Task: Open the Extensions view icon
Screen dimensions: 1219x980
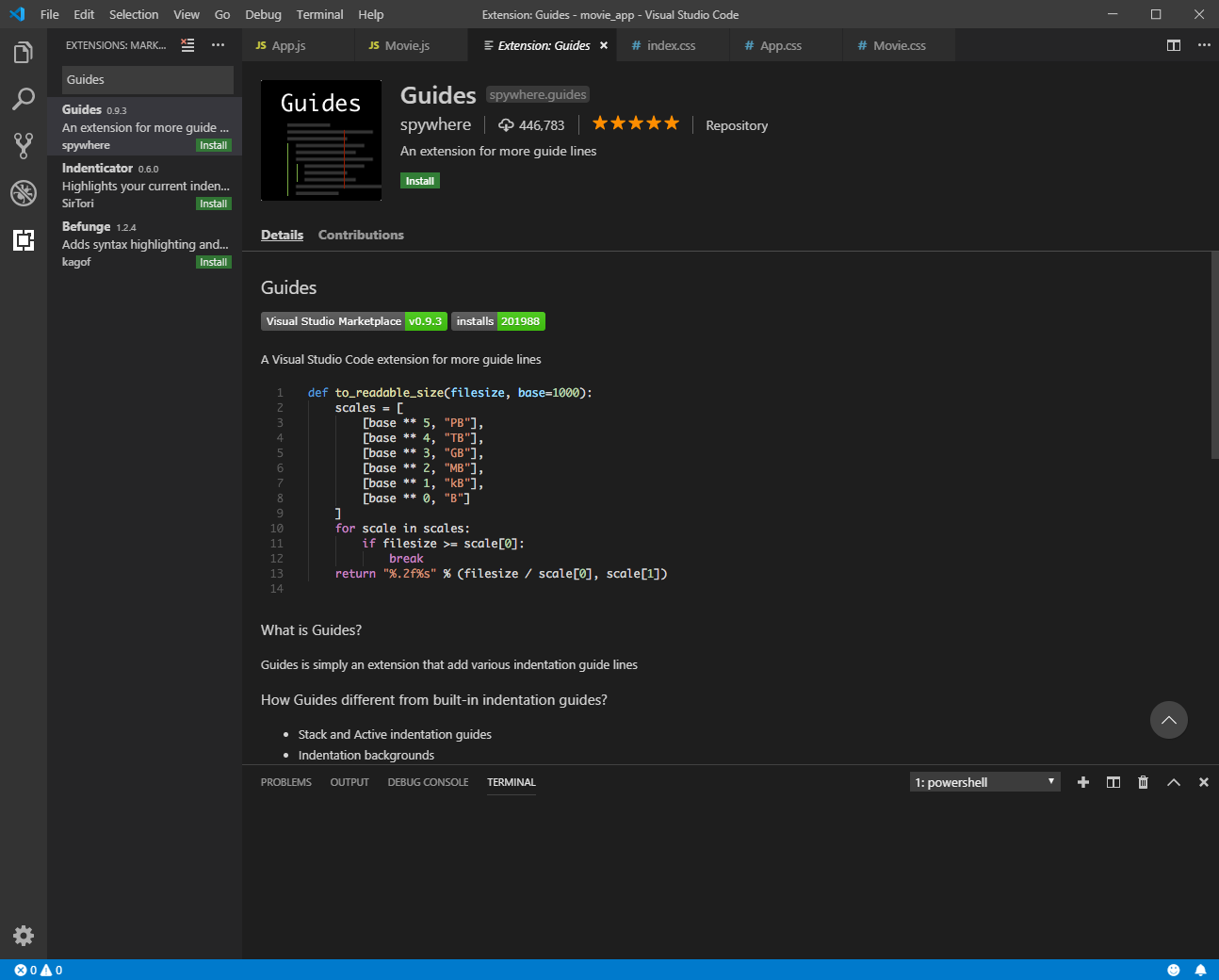Action: coord(24,240)
